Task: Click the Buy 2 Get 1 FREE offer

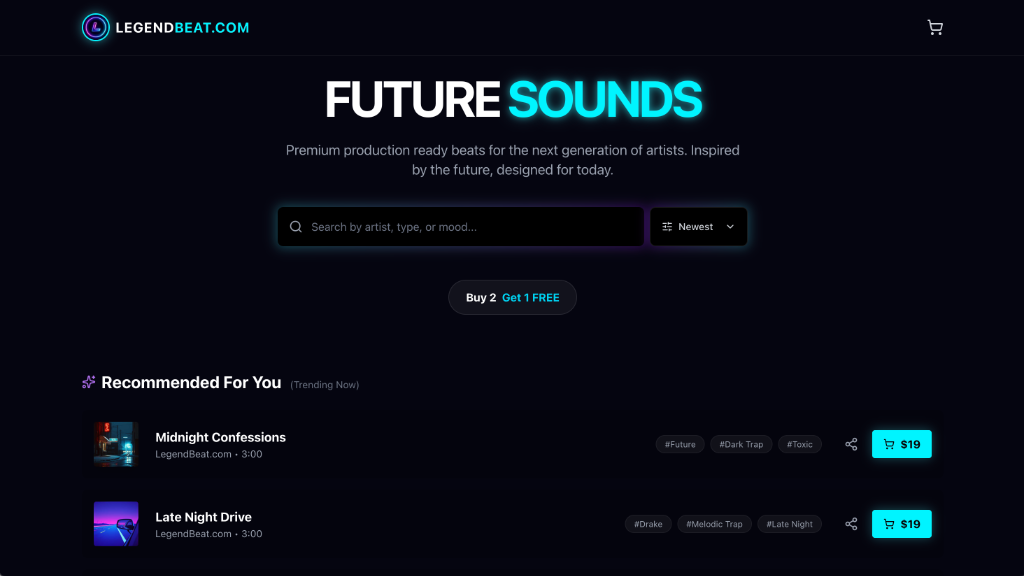Action: pos(512,297)
